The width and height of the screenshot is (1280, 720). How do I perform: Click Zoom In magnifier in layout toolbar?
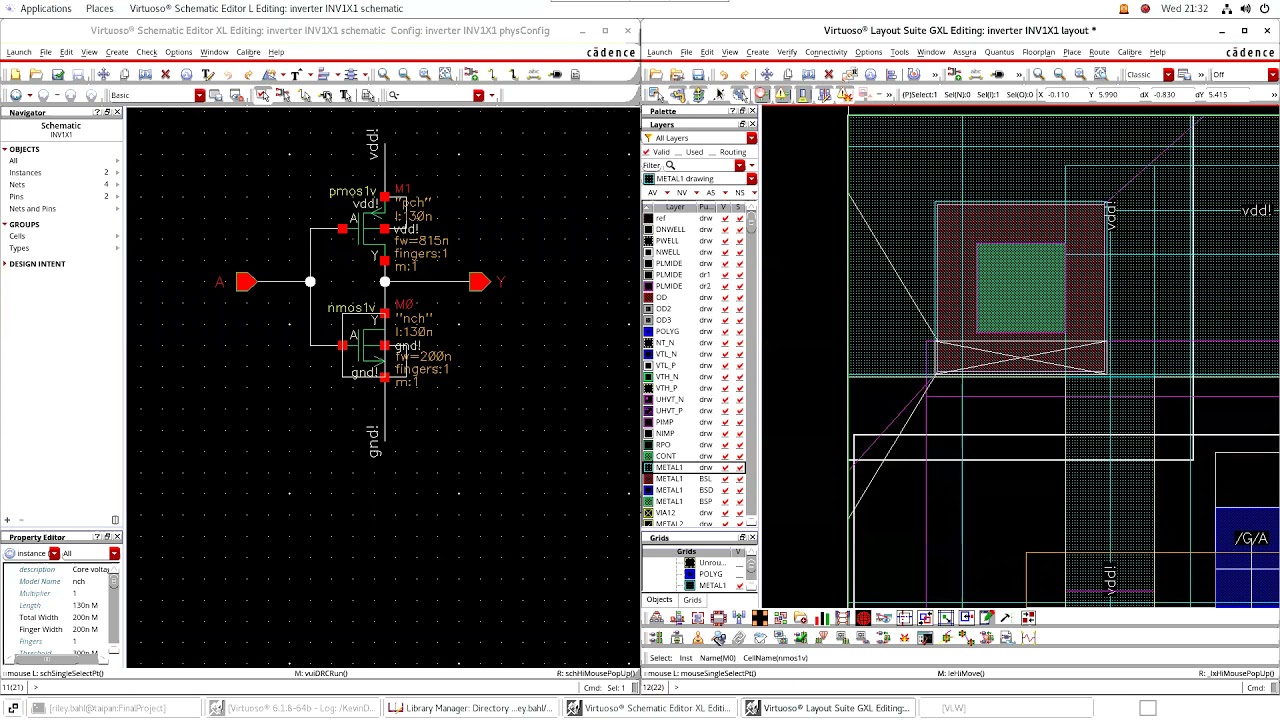click(x=1038, y=74)
